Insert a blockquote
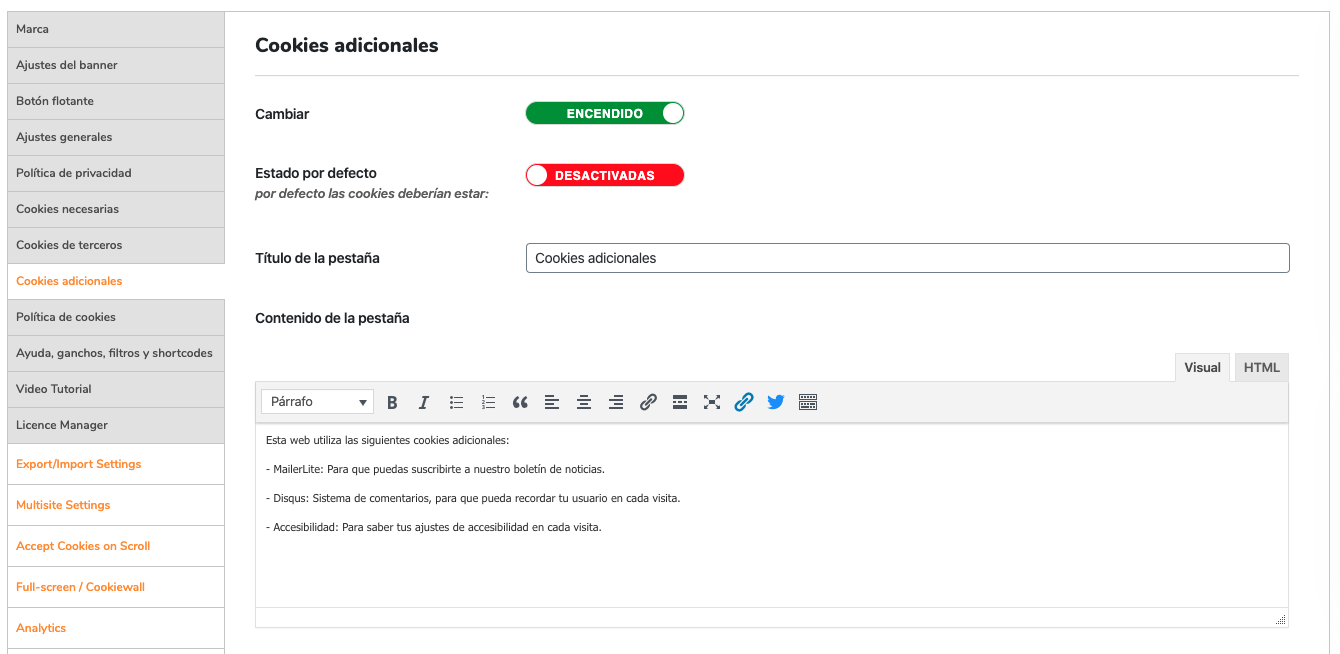Viewport: 1340px width, 654px height. (520, 402)
